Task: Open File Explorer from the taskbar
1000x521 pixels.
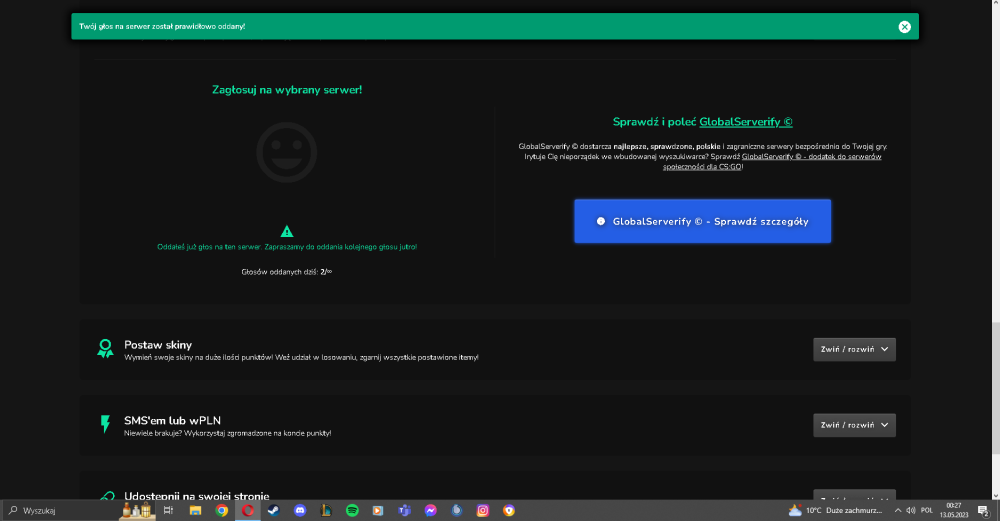Action: click(195, 510)
